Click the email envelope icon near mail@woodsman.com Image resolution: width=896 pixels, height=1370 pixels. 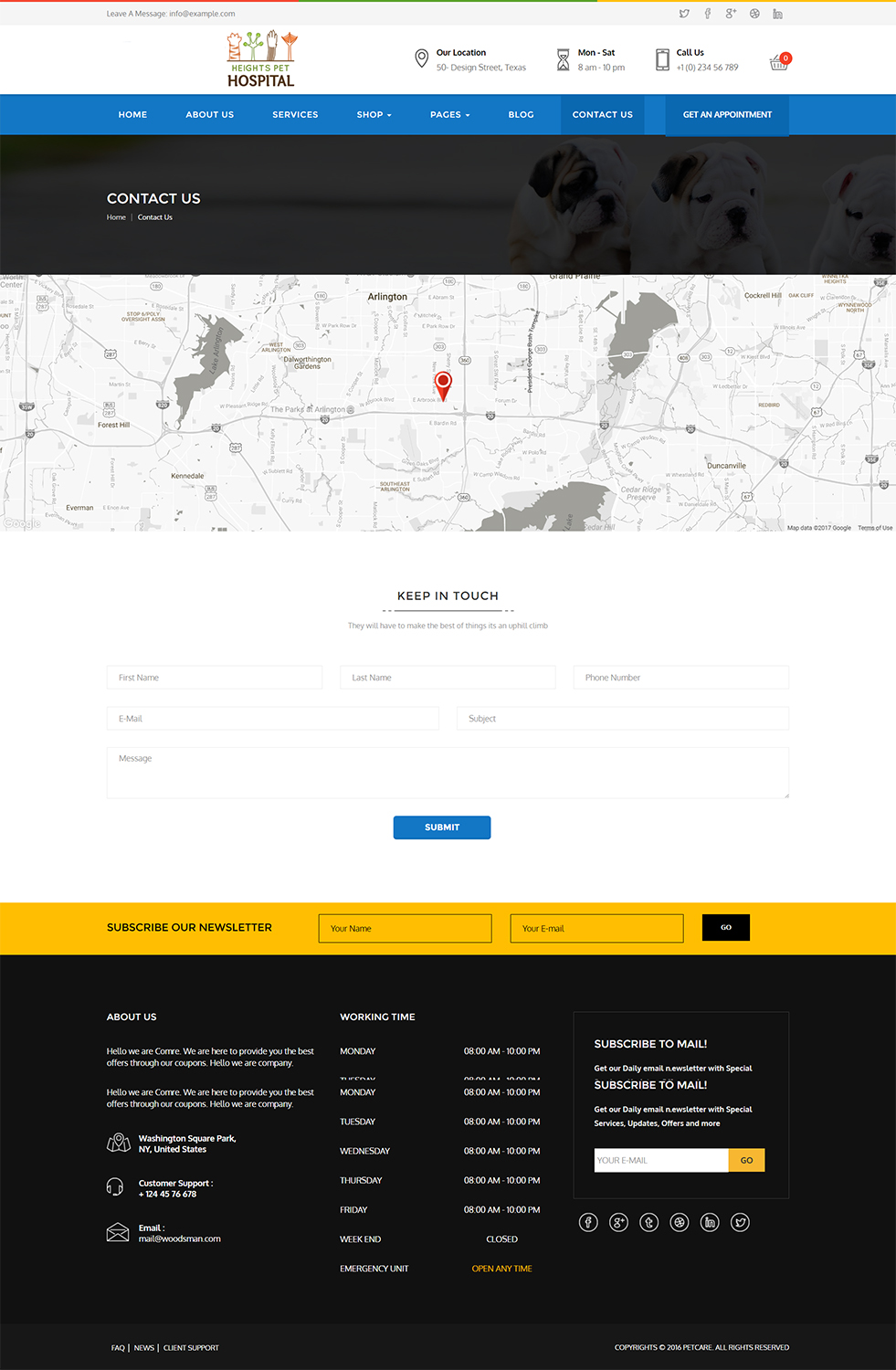pos(118,1231)
